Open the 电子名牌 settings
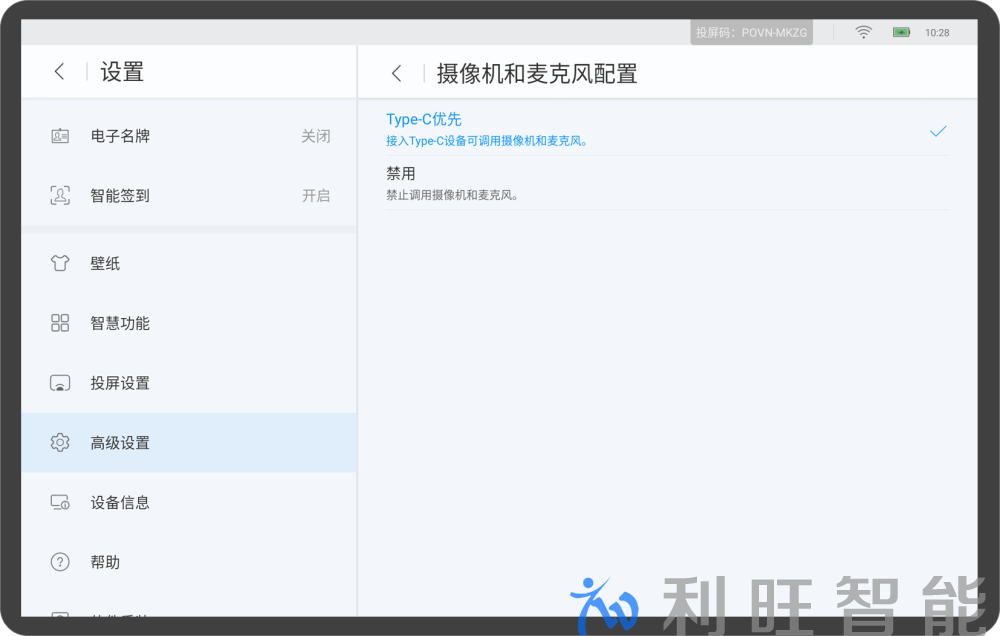 point(189,136)
